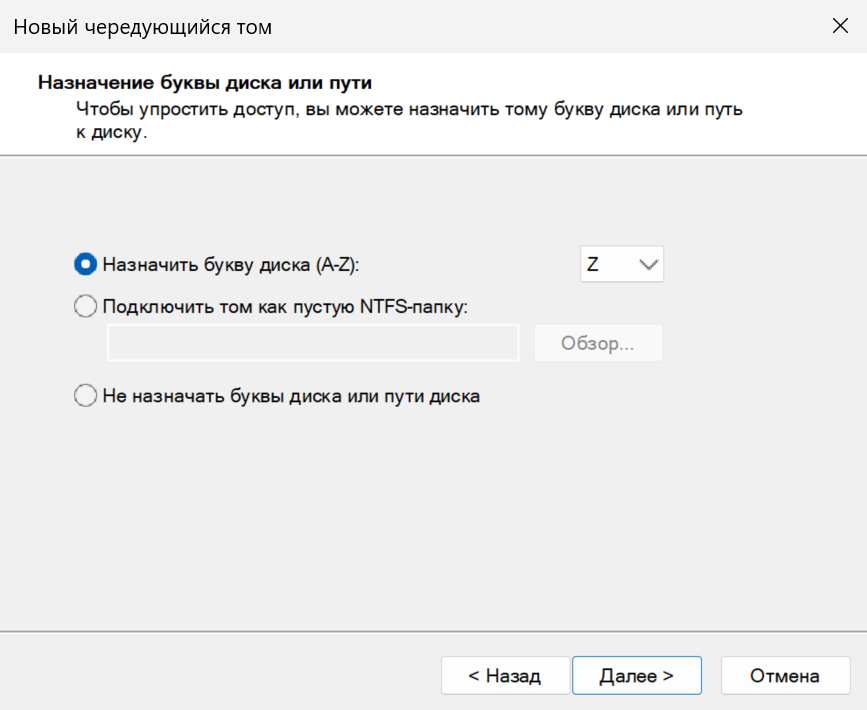Select the "Назначить букву диска (A-Z)" radio button
The width and height of the screenshot is (867, 710).
(x=86, y=265)
